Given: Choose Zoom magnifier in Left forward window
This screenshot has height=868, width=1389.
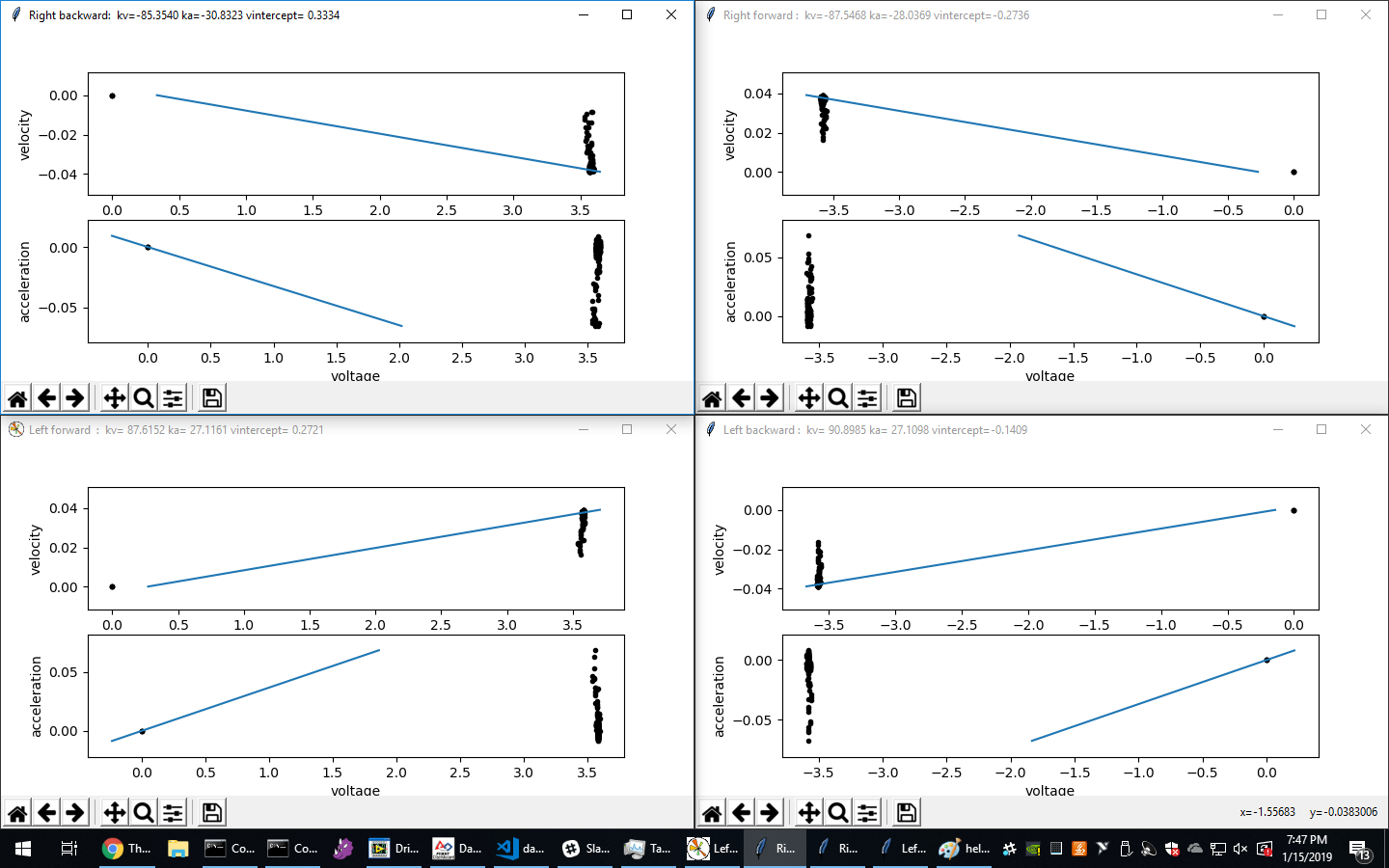Looking at the screenshot, I should (x=144, y=813).
